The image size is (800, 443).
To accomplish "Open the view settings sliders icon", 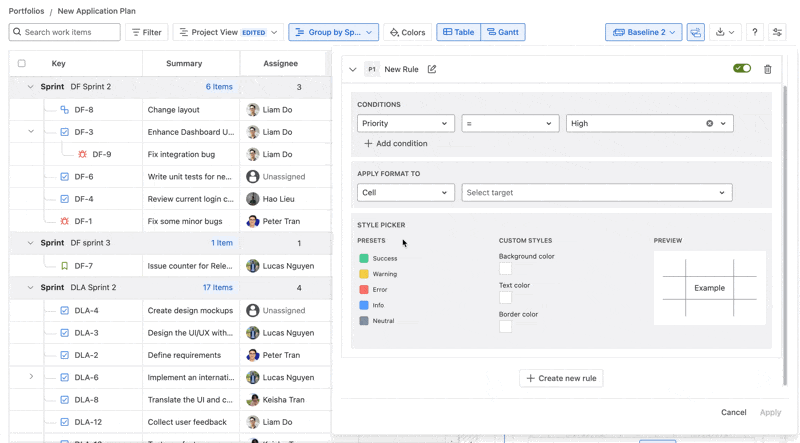I will coord(777,32).
